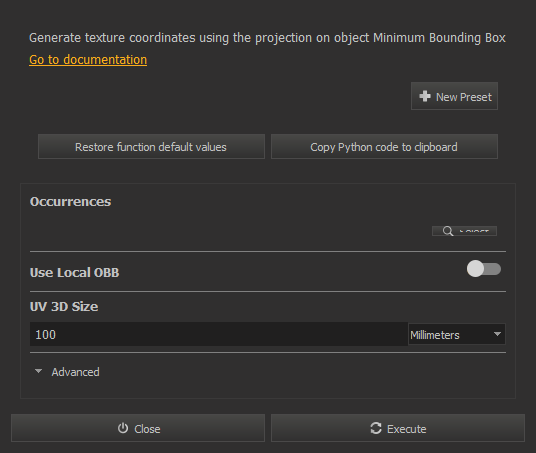Screen dimensions: 536x453
Task: Click the Occurrences select button
Action: point(464,231)
